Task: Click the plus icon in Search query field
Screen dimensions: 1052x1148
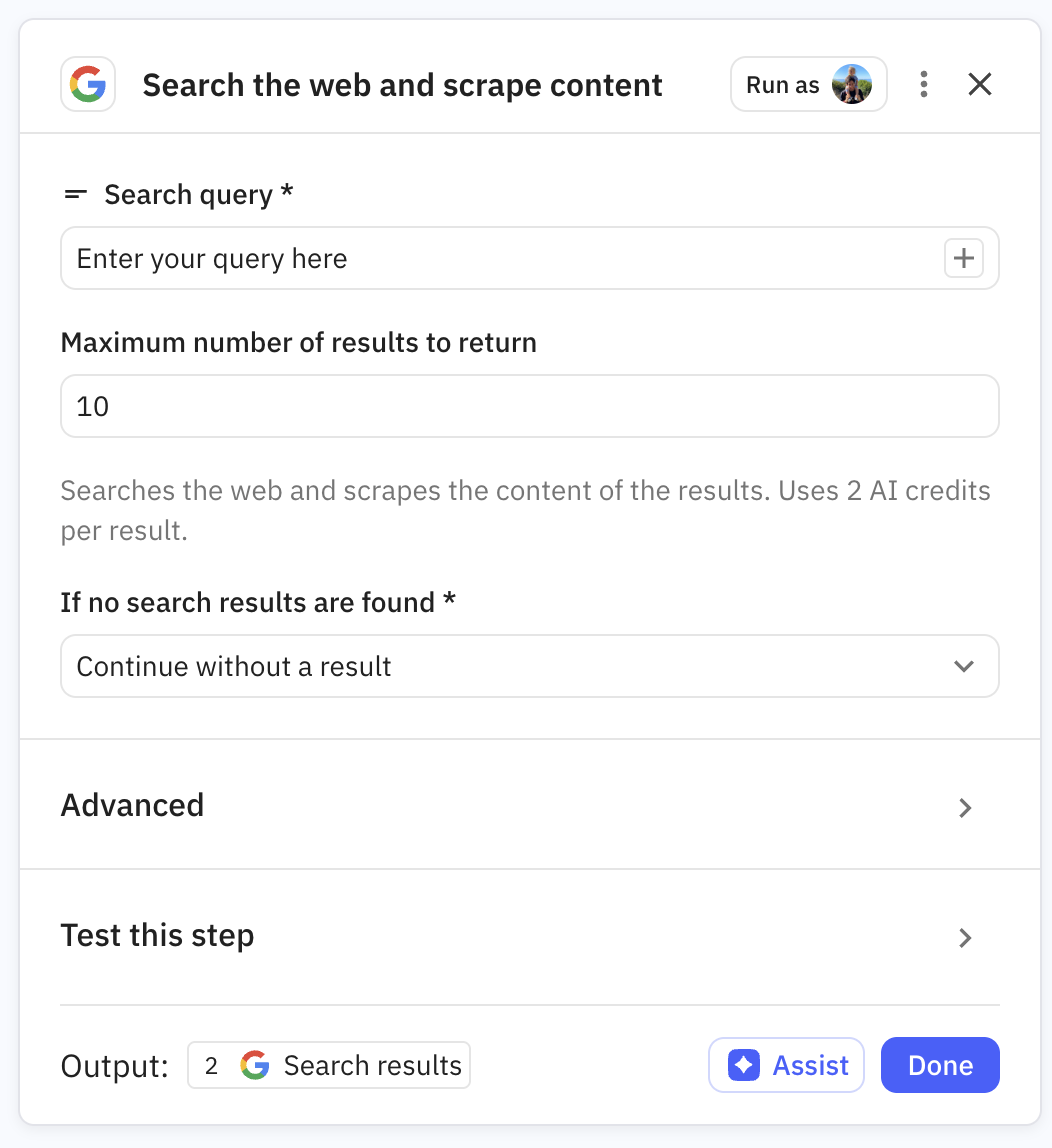Action: click(x=964, y=259)
